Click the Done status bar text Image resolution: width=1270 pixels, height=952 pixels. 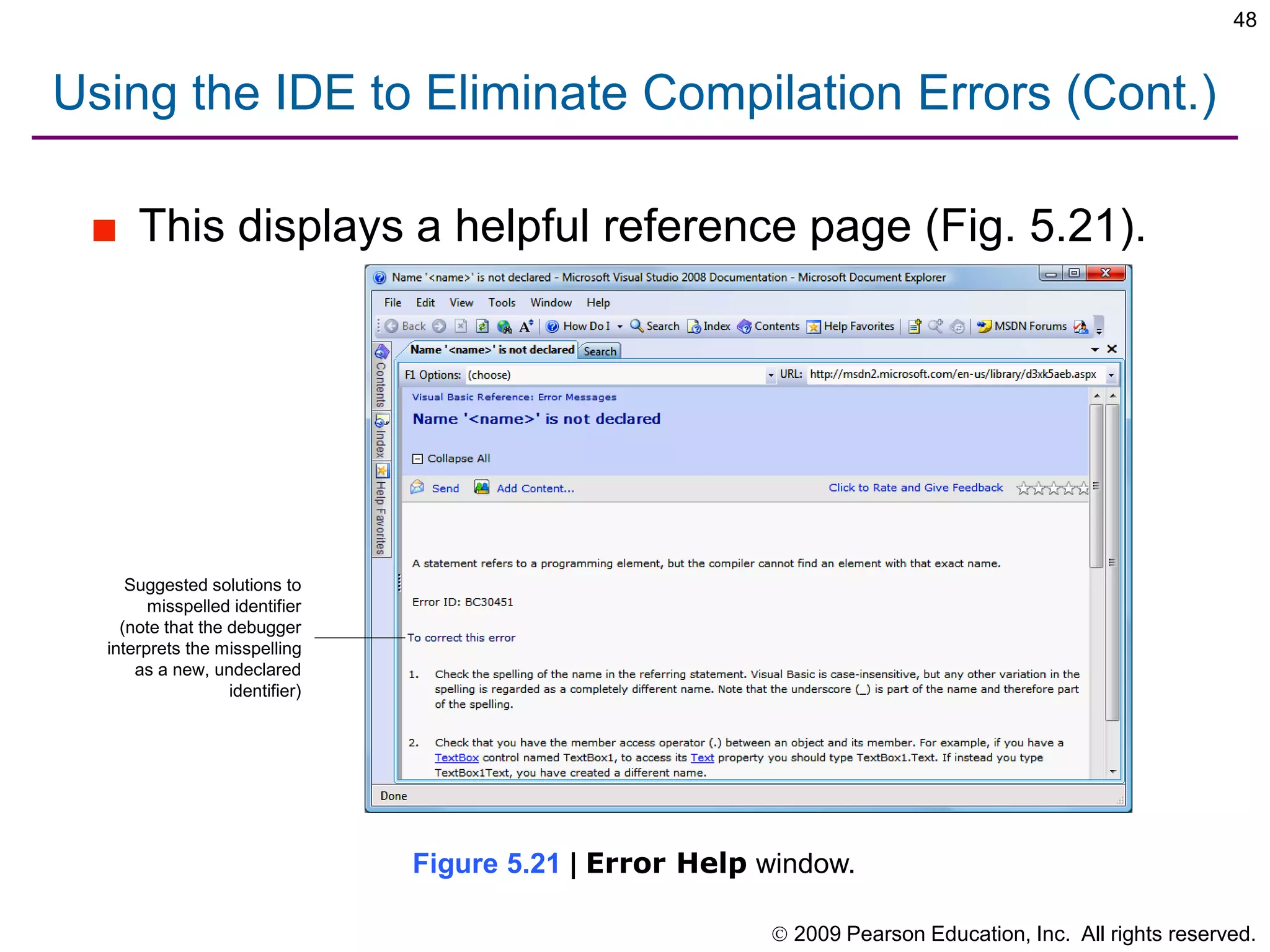(x=394, y=796)
